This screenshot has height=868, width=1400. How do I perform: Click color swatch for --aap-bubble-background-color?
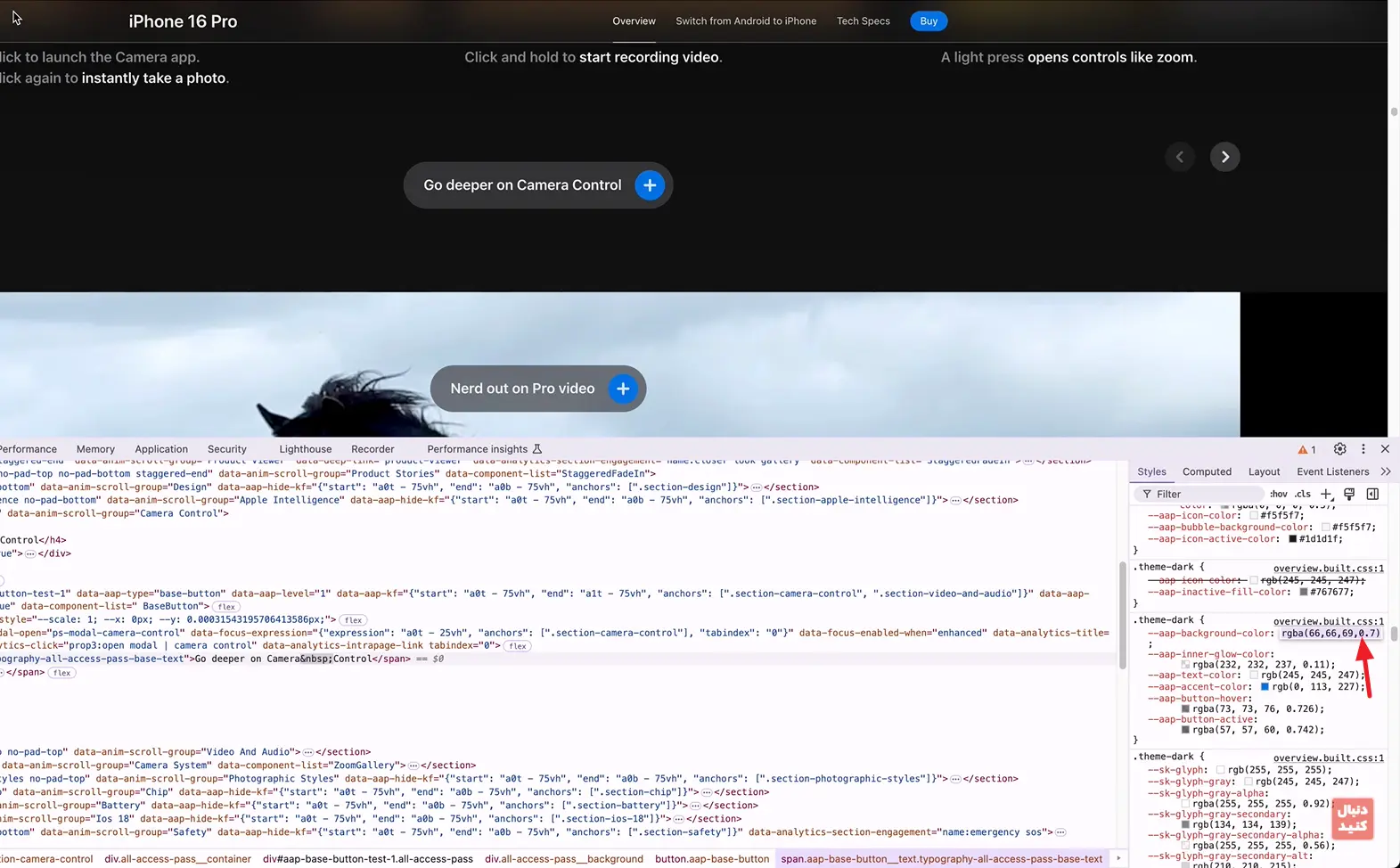click(x=1325, y=528)
